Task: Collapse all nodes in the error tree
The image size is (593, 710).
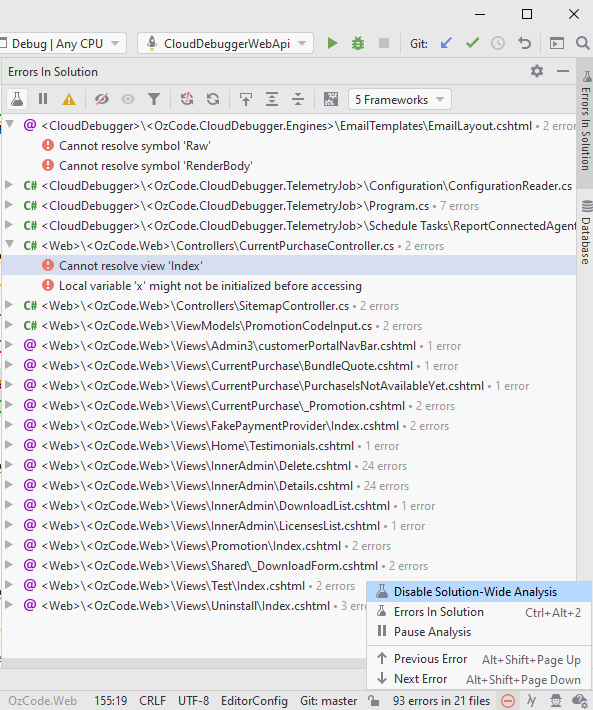Action: pos(298,99)
